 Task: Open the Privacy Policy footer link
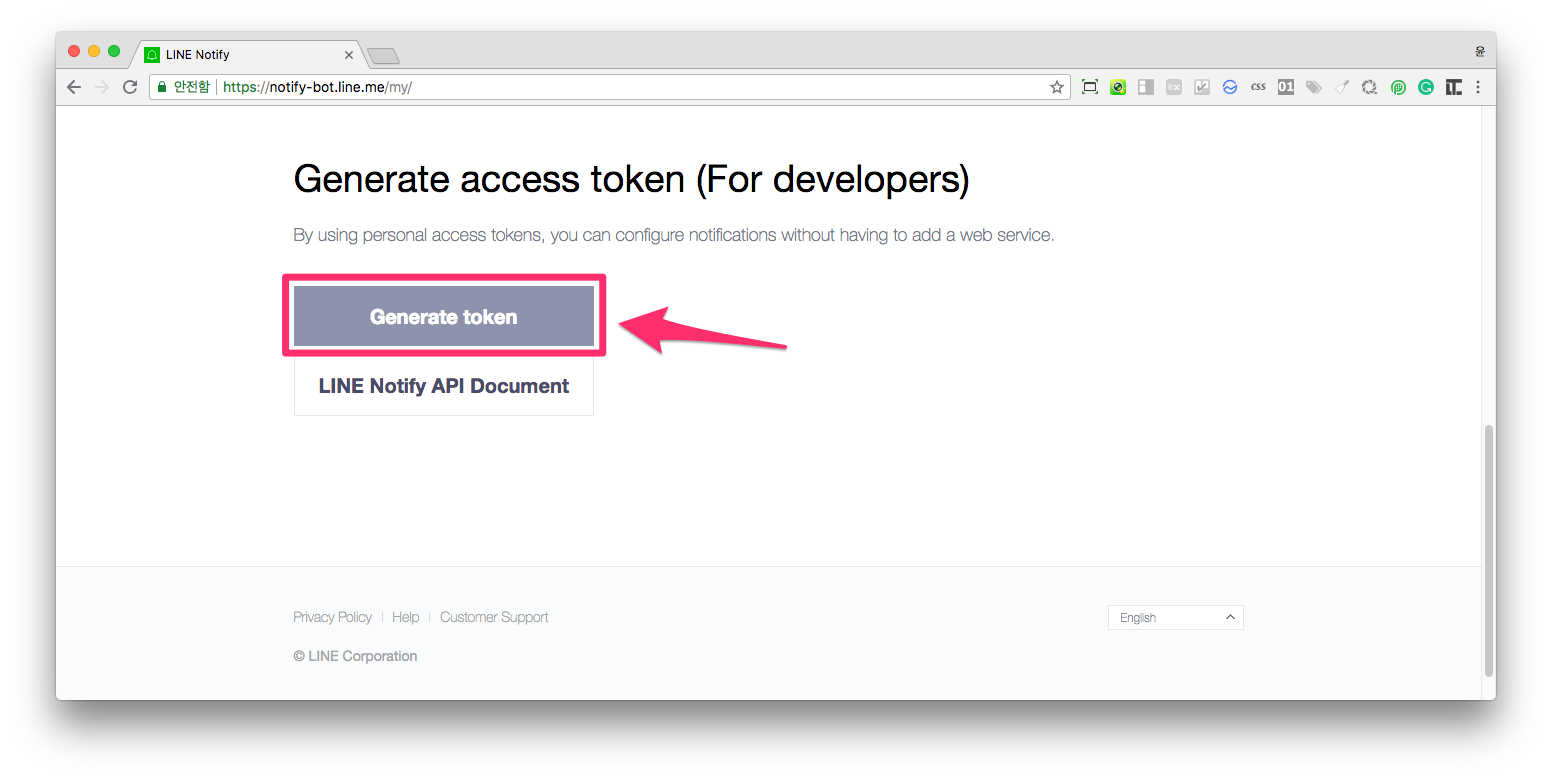(332, 617)
